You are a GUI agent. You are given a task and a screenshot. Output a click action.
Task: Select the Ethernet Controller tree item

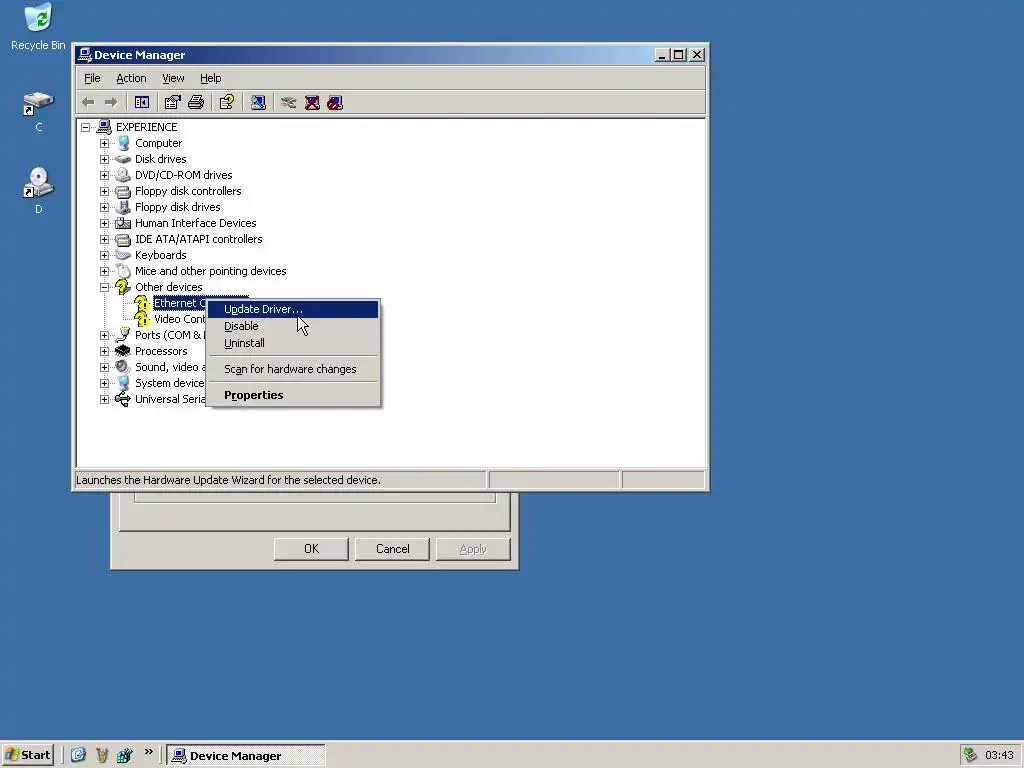point(180,303)
